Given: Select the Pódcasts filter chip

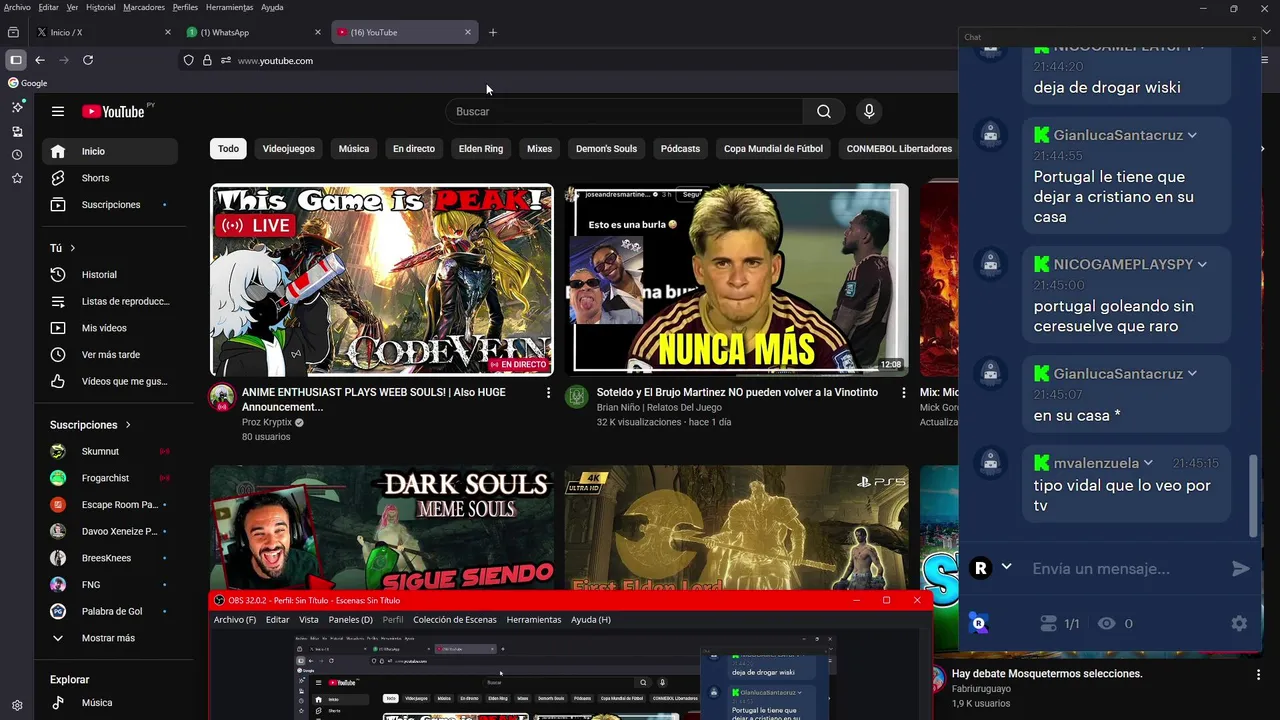Looking at the screenshot, I should tap(680, 149).
